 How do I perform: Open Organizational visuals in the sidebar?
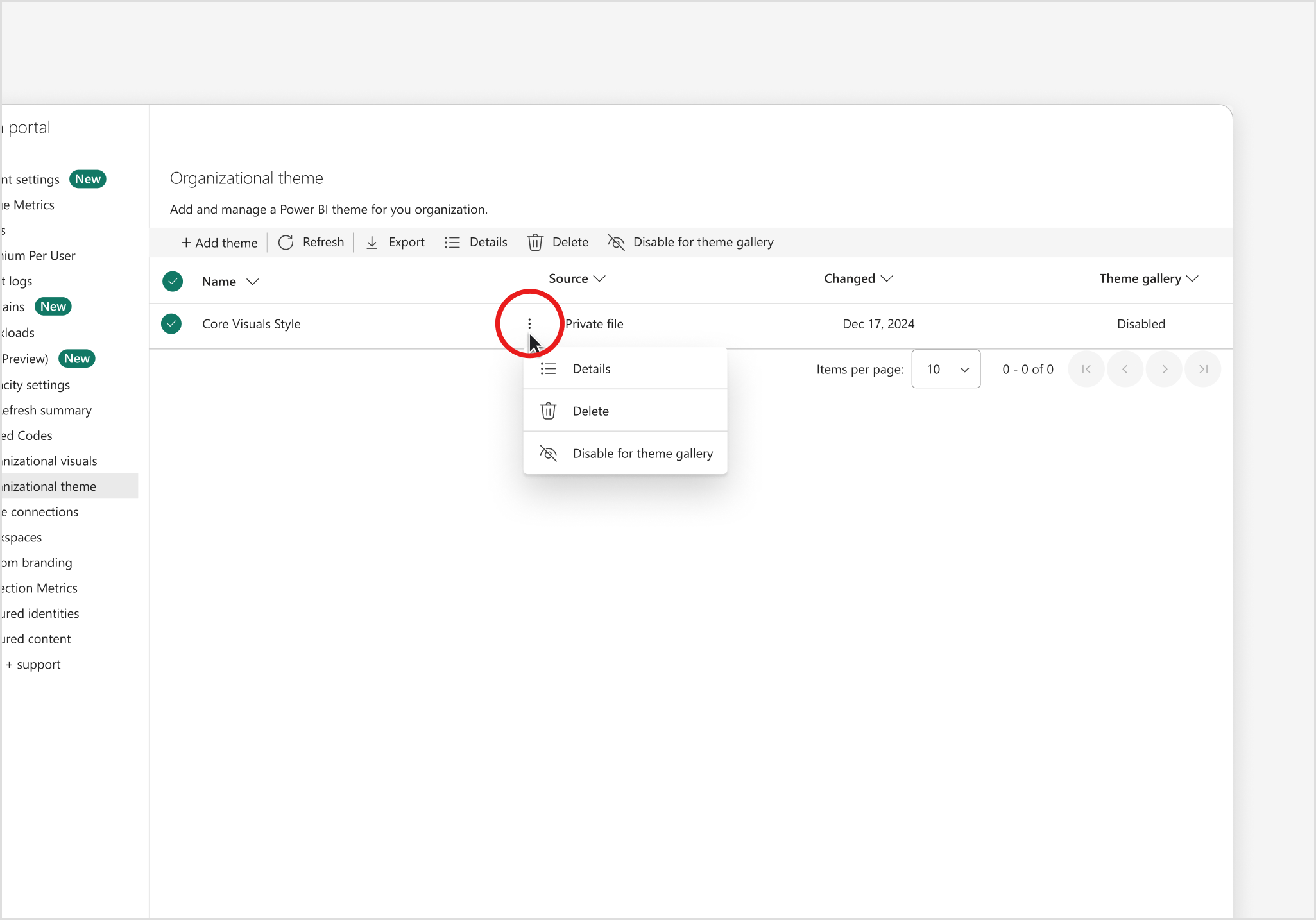point(50,461)
